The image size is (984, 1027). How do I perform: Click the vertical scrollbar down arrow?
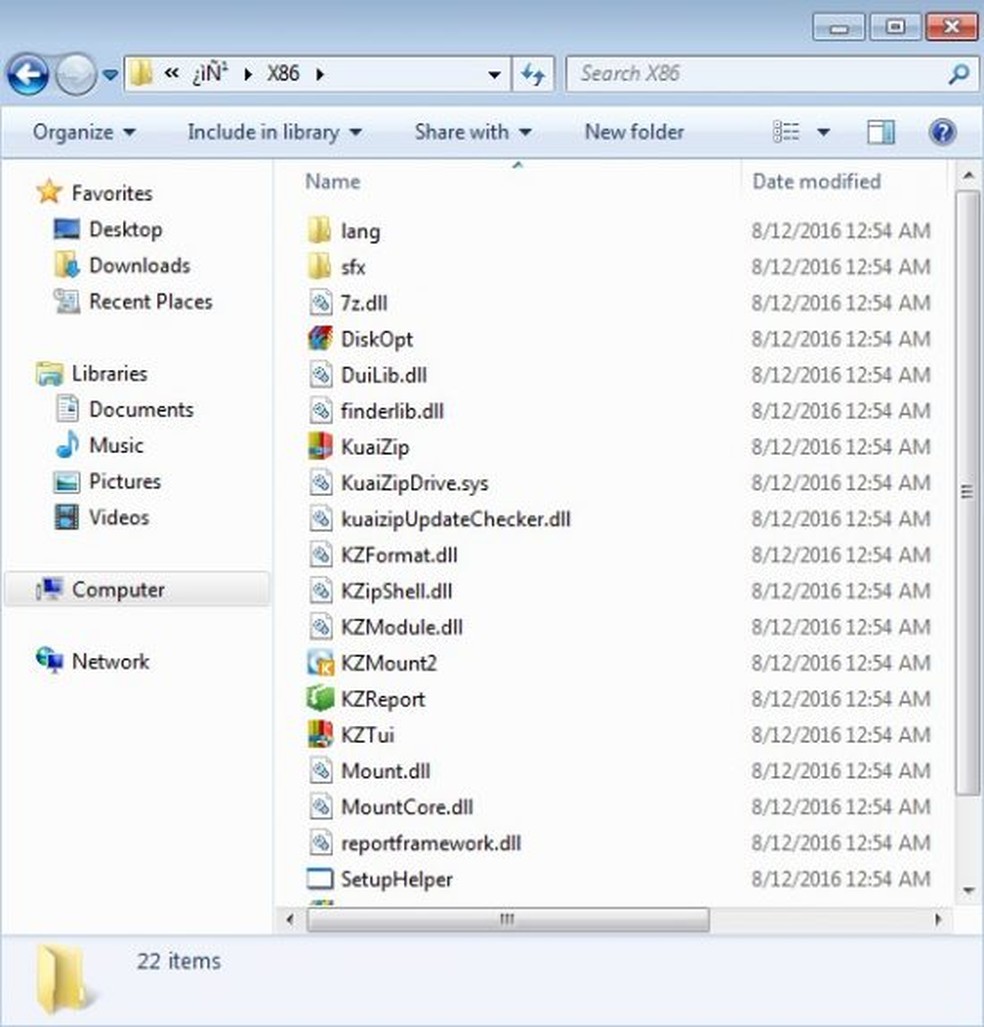[968, 891]
